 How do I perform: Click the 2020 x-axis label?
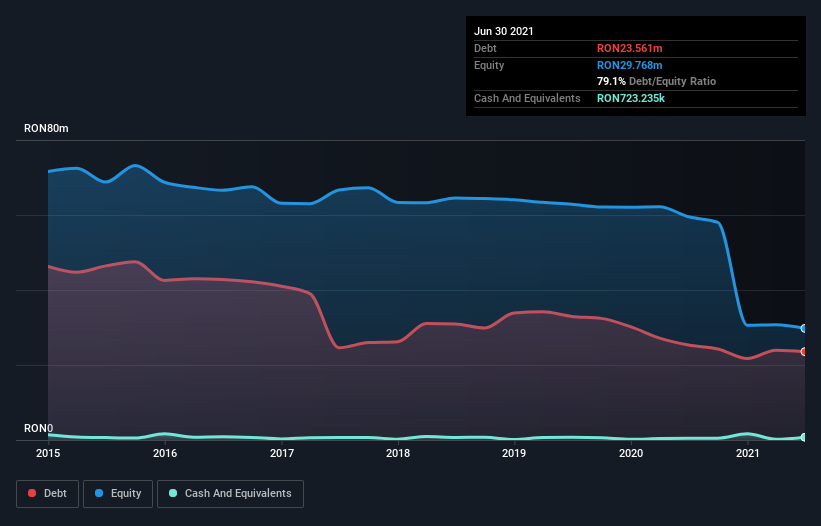[x=631, y=453]
